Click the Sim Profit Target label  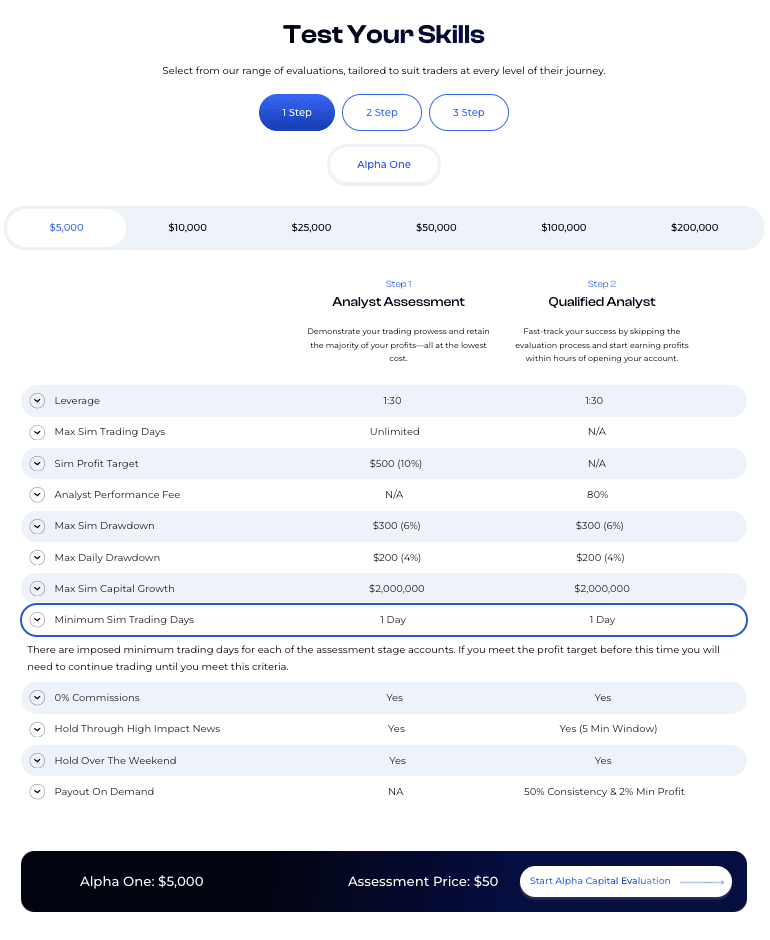97,463
